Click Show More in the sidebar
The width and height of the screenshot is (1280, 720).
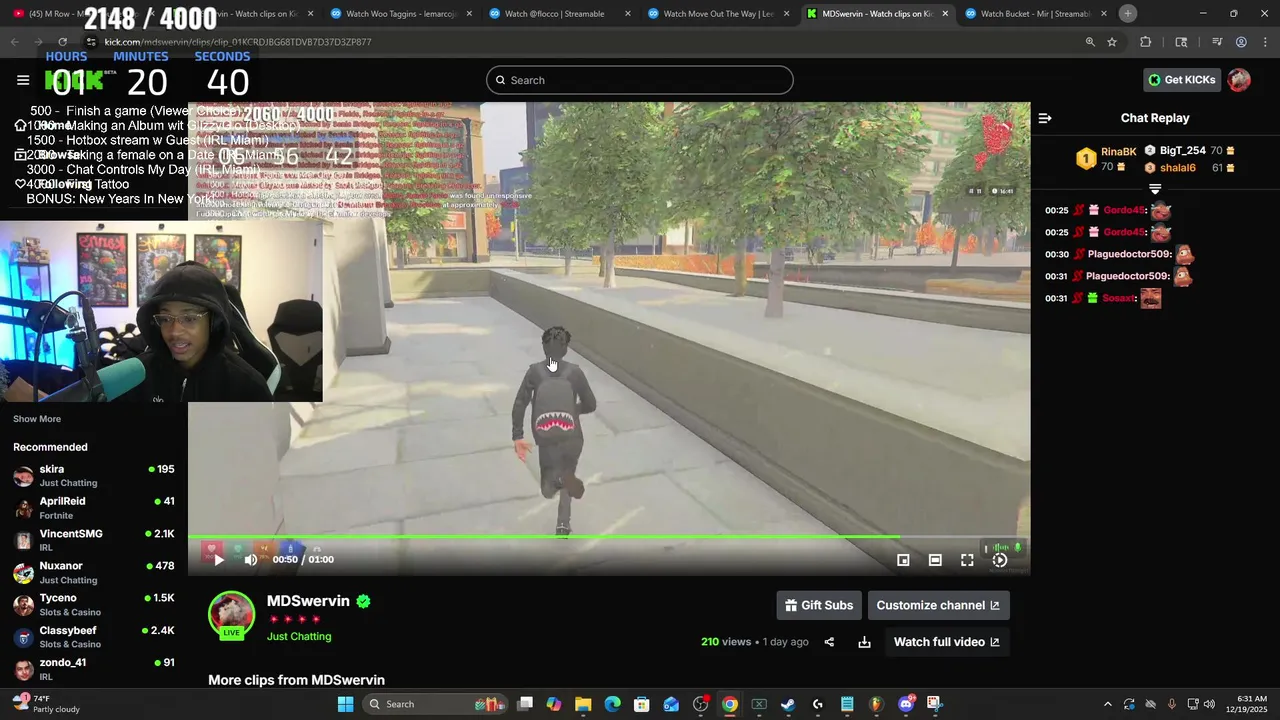pos(37,419)
